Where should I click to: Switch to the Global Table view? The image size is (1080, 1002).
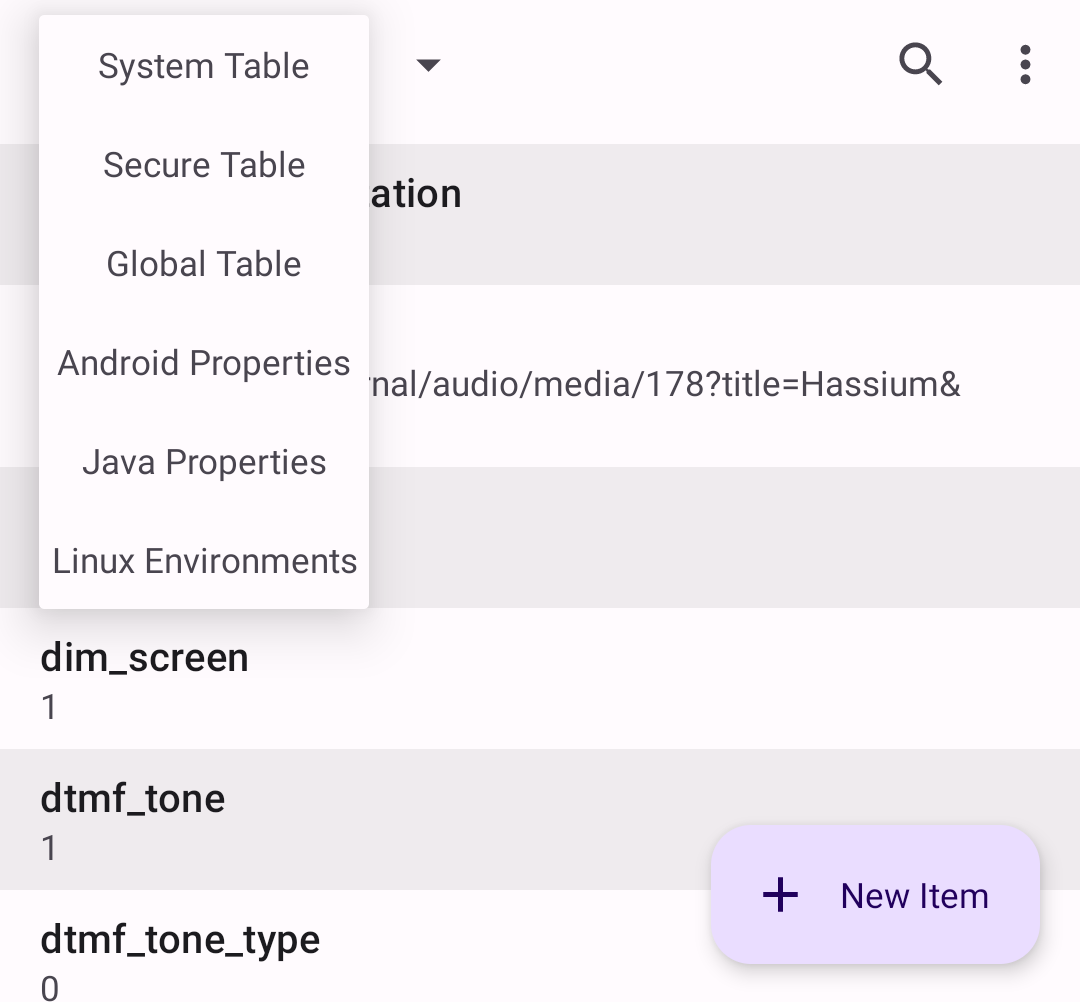click(x=203, y=264)
